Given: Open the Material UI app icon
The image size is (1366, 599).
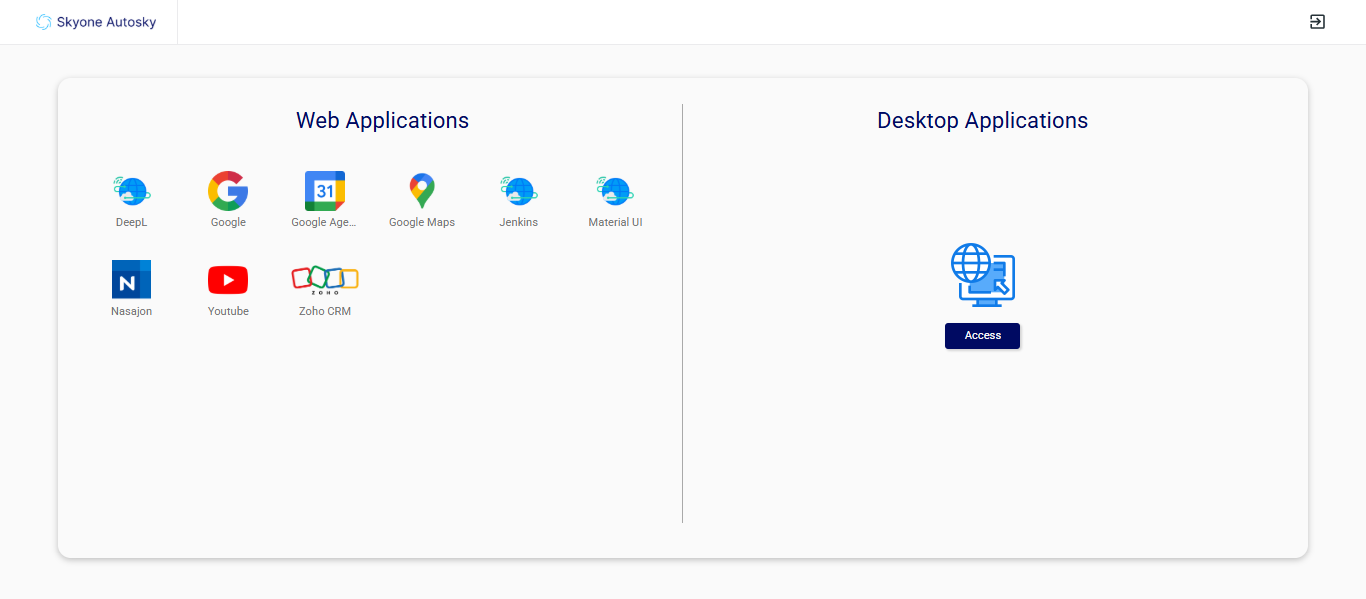Looking at the screenshot, I should click(615, 190).
